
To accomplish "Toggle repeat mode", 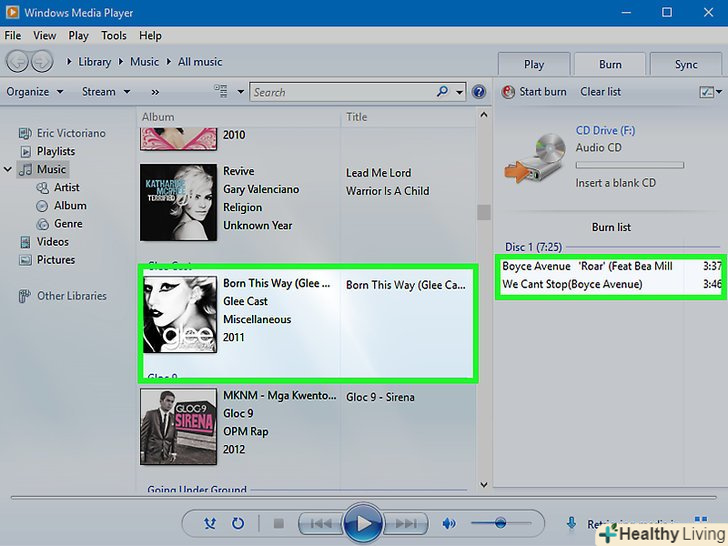I will point(238,524).
